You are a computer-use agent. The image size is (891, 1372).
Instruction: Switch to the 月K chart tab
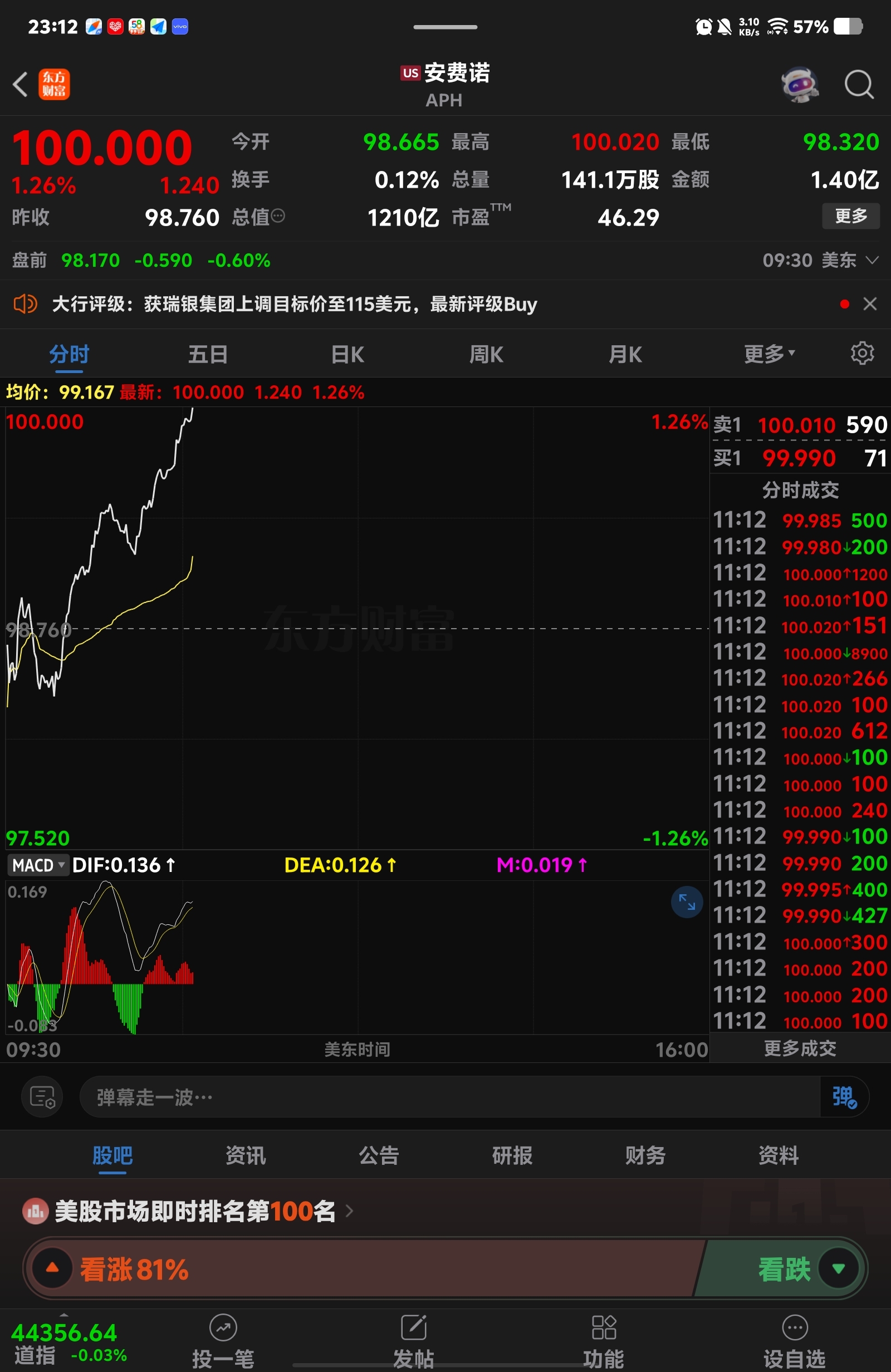pyautogui.click(x=625, y=354)
